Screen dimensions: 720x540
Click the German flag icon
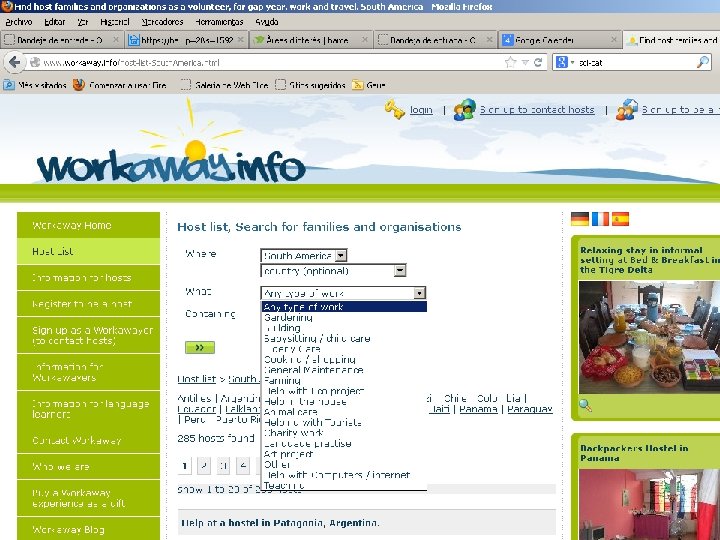click(x=579, y=219)
